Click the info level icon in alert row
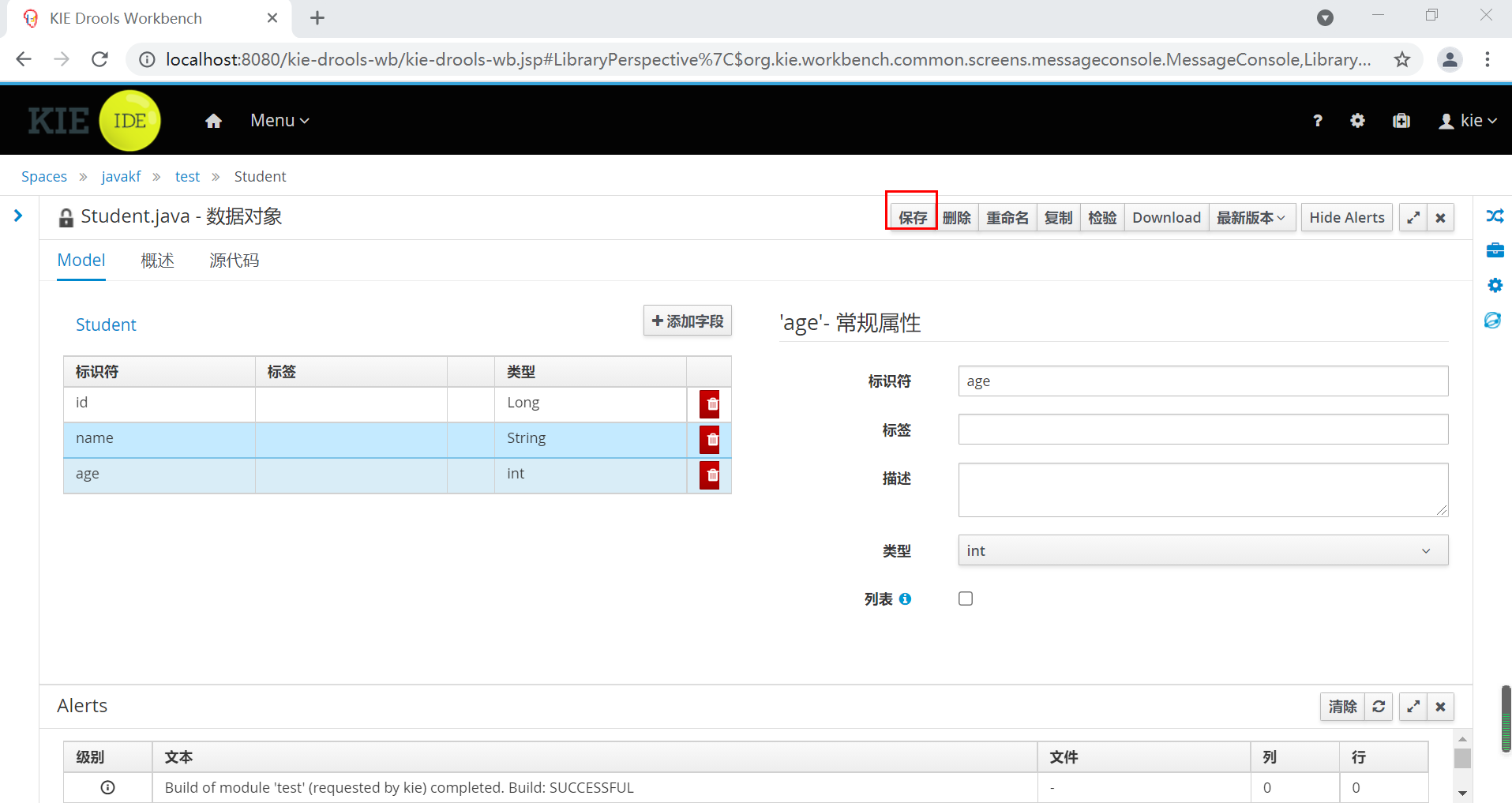The width and height of the screenshot is (1512, 803). (x=107, y=787)
